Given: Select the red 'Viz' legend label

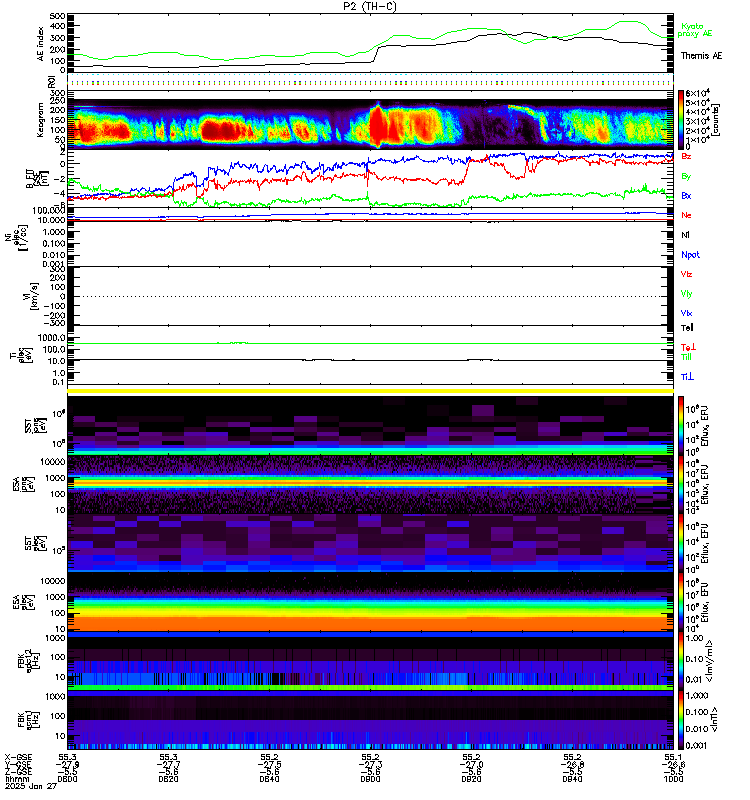Looking at the screenshot, I should point(686,274).
